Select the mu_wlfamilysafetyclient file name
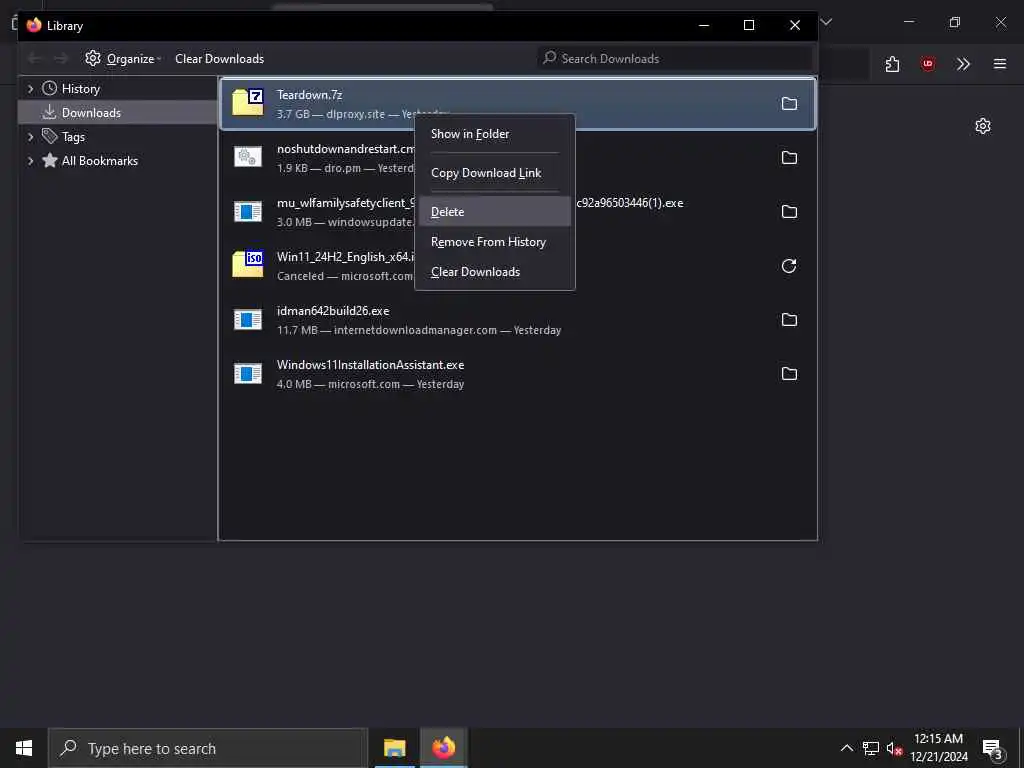This screenshot has width=1024, height=768. (345, 203)
